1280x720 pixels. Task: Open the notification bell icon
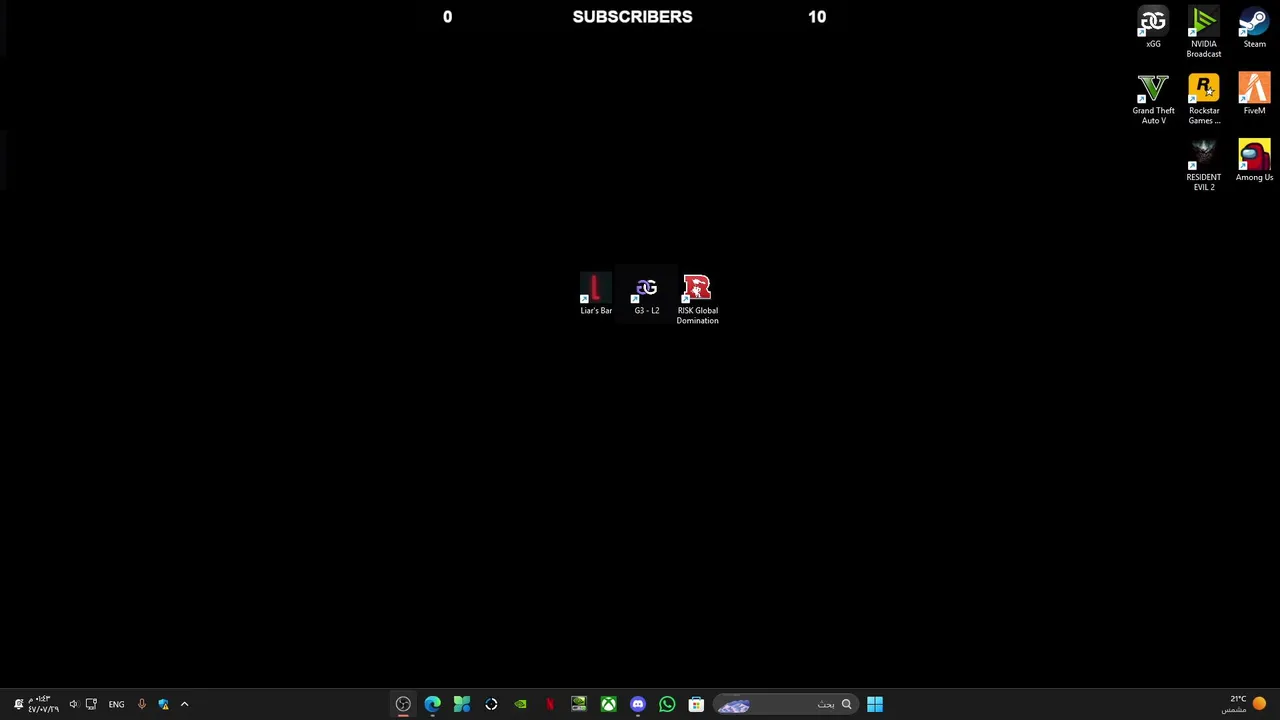[18, 704]
